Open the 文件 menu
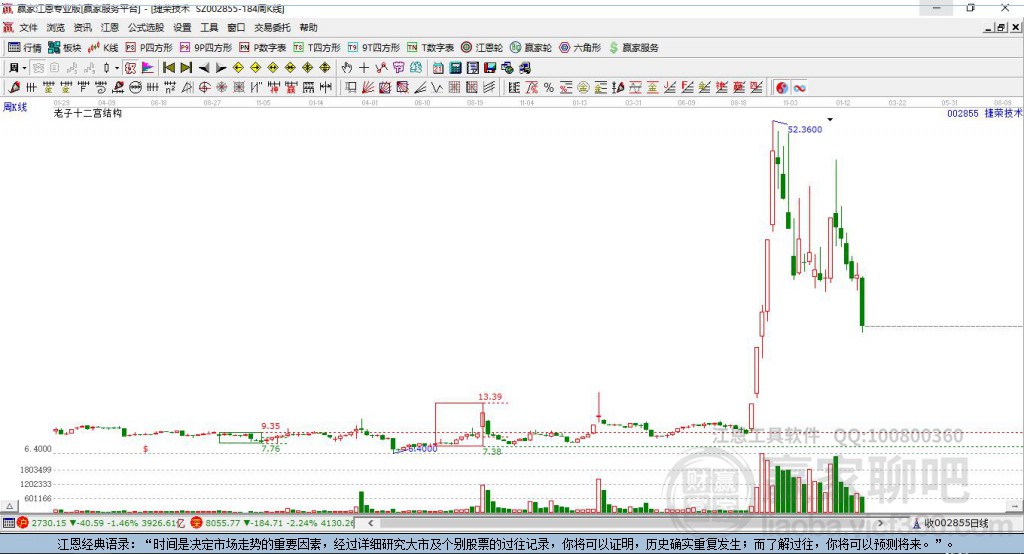1024x554 pixels. tap(29, 27)
